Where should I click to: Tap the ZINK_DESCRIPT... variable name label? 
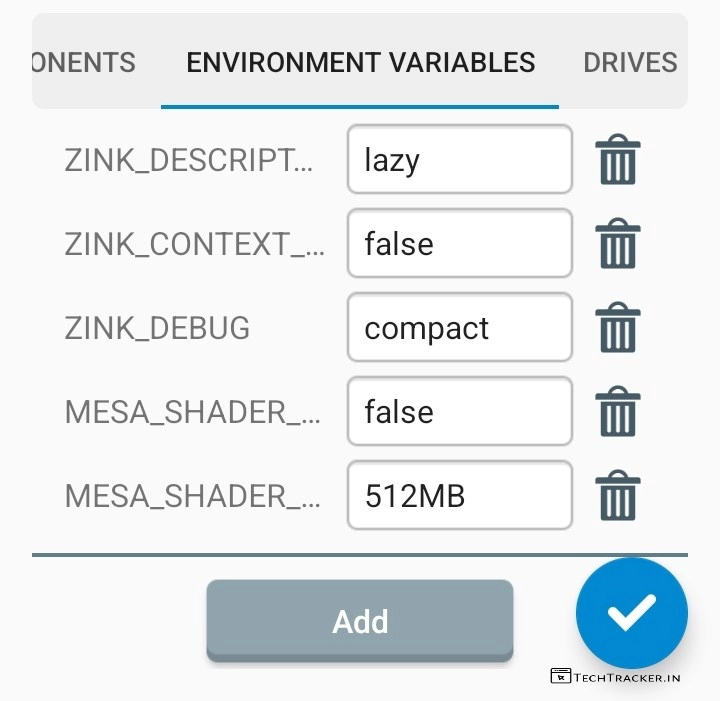click(188, 160)
